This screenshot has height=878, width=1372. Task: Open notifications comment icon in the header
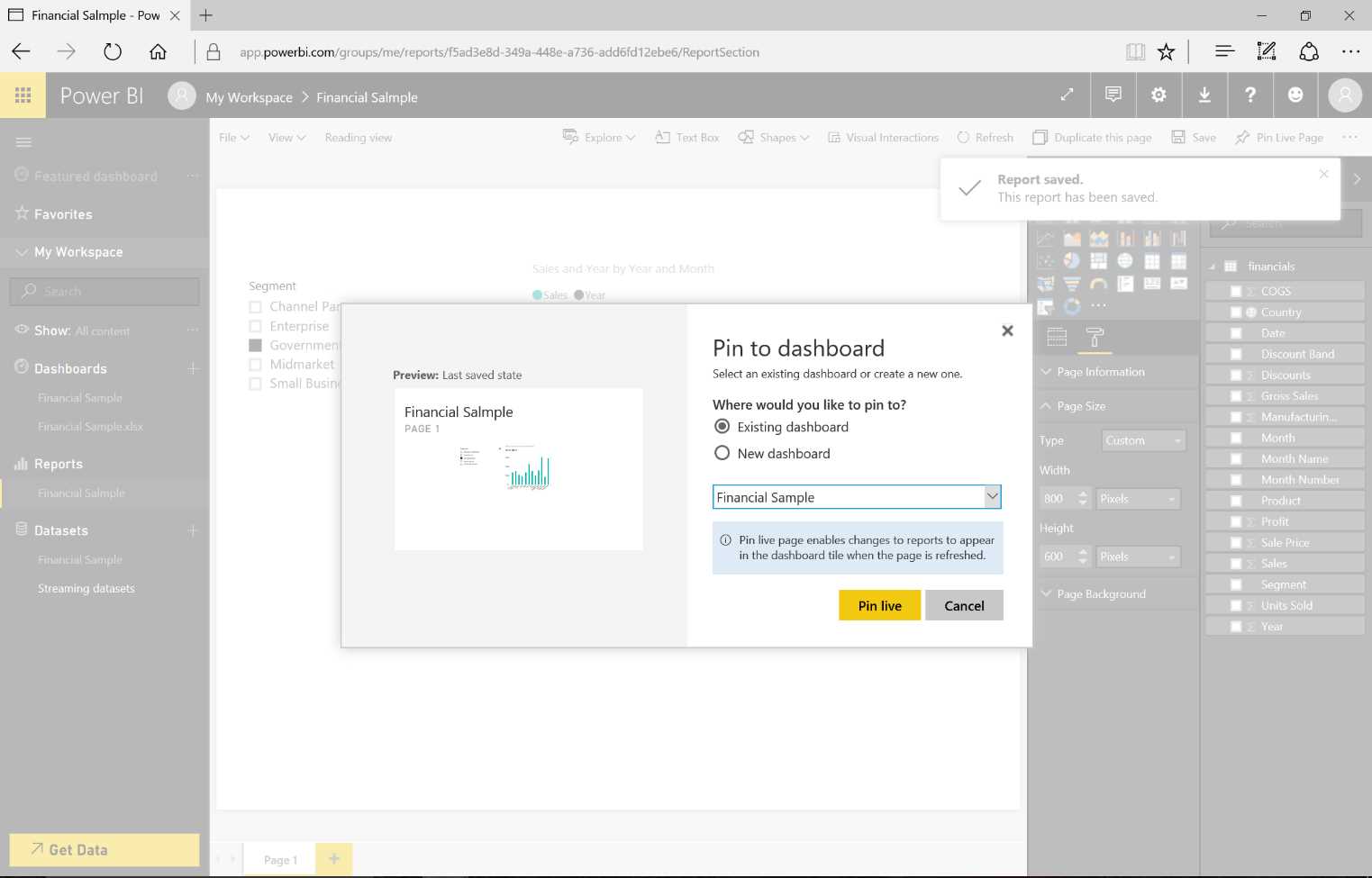[1113, 95]
